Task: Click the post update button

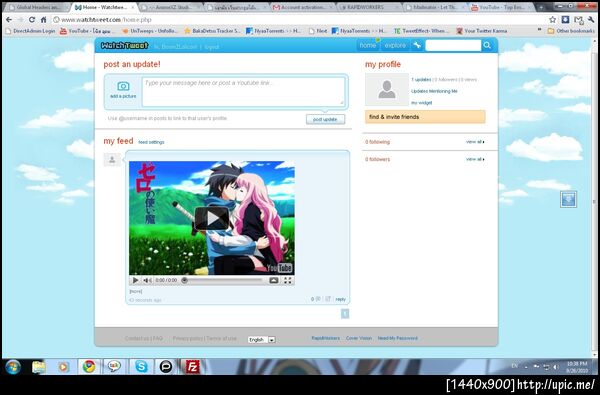Action: pos(325,119)
